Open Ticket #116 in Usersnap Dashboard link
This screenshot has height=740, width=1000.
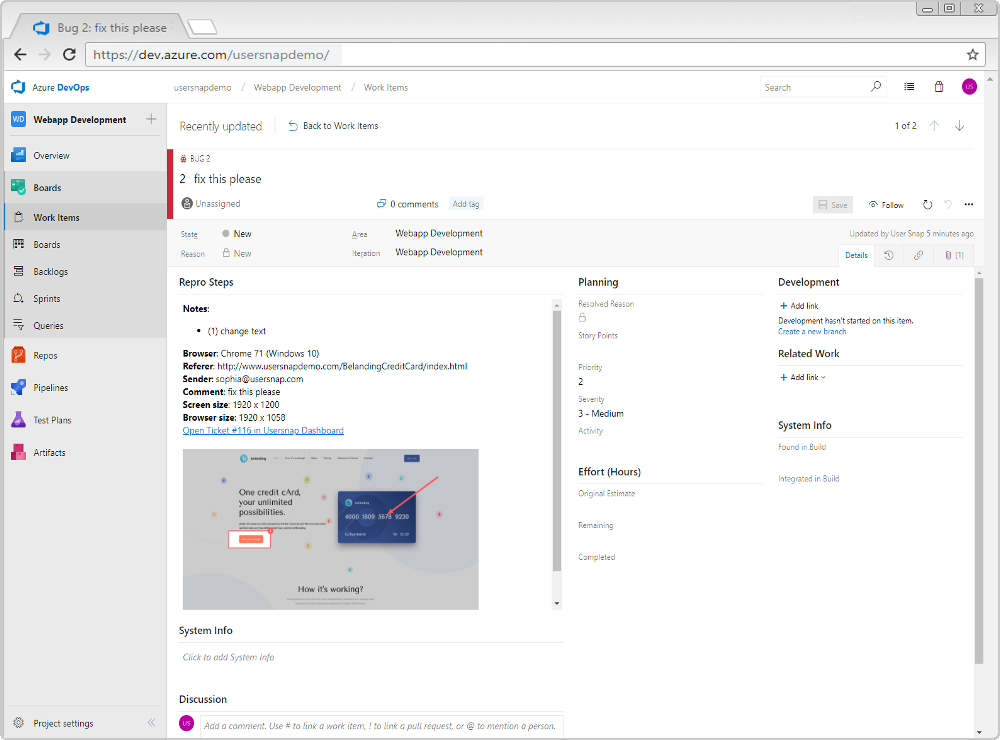(x=263, y=431)
